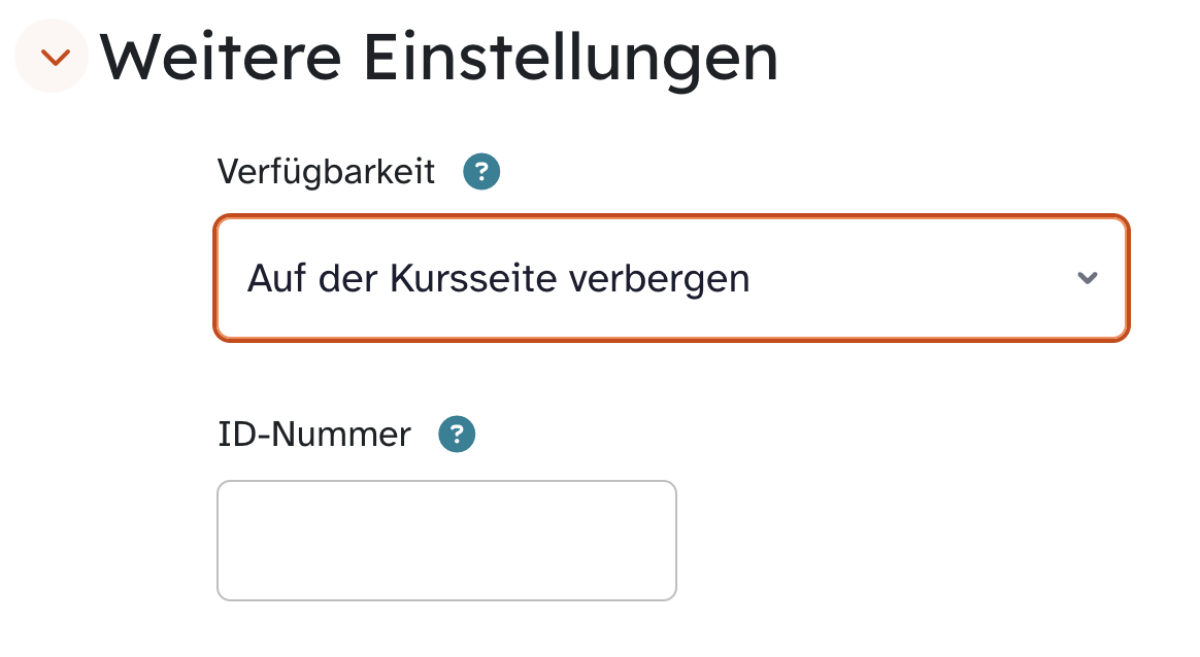Show the Verfügbarkeit help tooltip
The height and width of the screenshot is (657, 1200).
pos(481,172)
